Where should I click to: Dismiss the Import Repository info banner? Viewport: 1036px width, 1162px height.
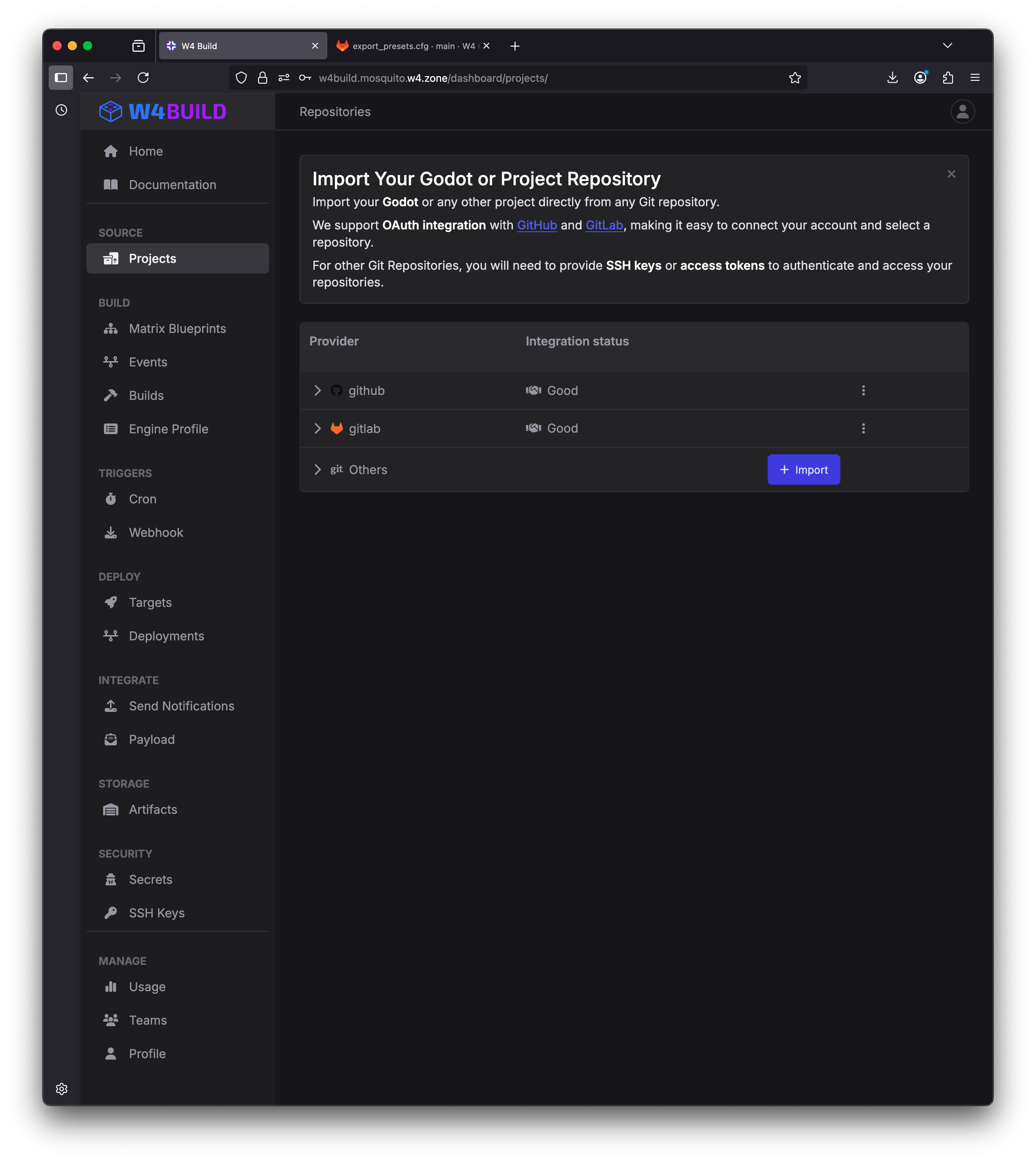[x=951, y=174]
